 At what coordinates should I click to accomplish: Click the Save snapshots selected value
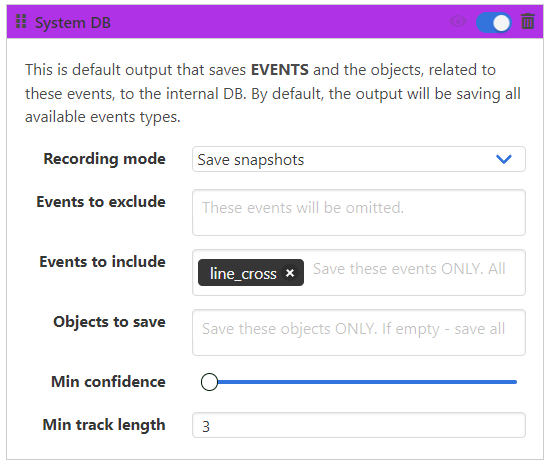(251, 160)
